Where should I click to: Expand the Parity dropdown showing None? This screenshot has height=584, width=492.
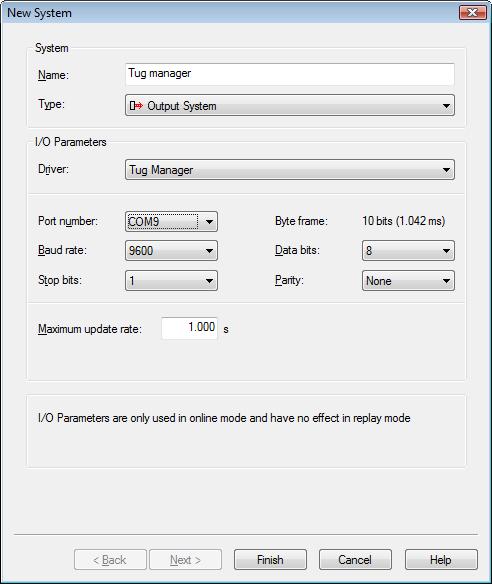[x=408, y=280]
